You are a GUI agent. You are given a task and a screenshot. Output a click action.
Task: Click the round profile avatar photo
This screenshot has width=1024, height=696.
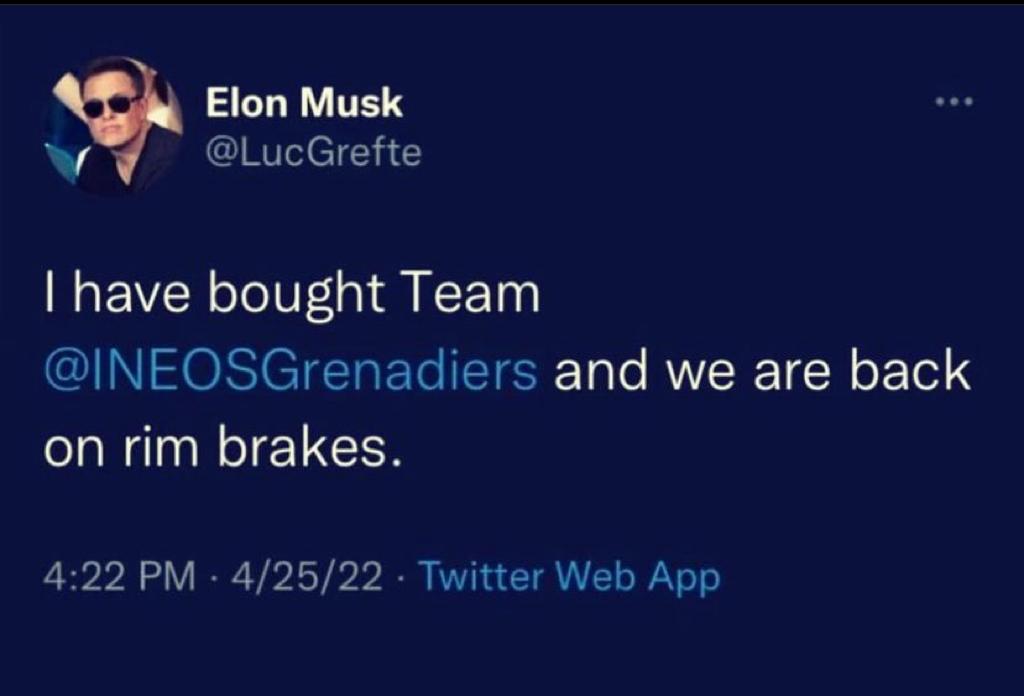[114, 125]
